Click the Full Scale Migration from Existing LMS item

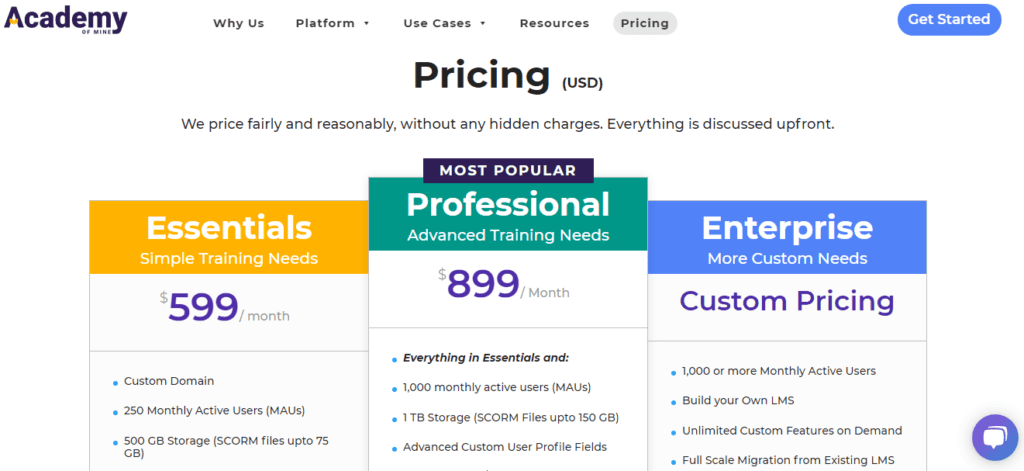click(788, 460)
